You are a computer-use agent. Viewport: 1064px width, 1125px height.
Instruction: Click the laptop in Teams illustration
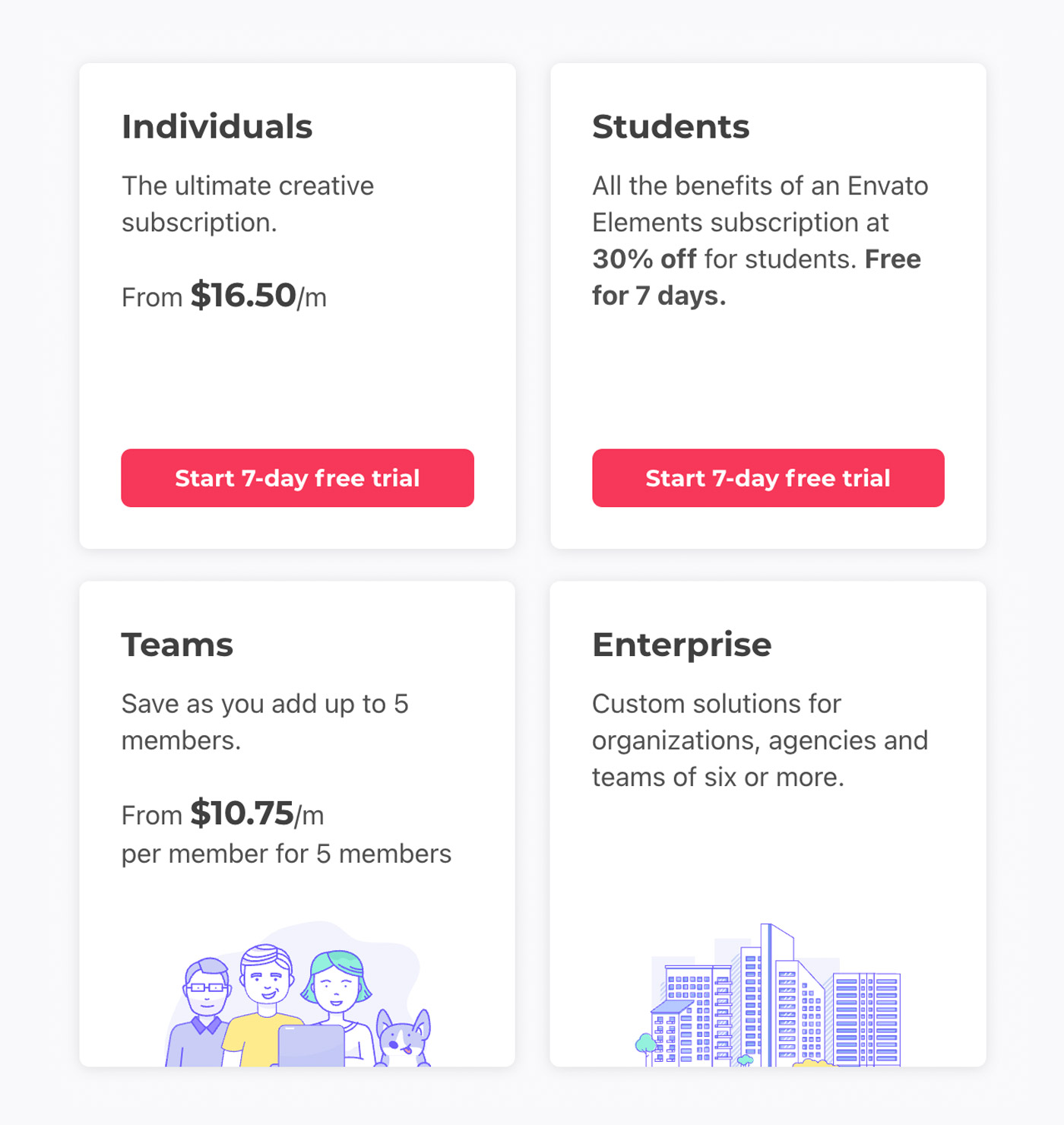[x=311, y=1046]
